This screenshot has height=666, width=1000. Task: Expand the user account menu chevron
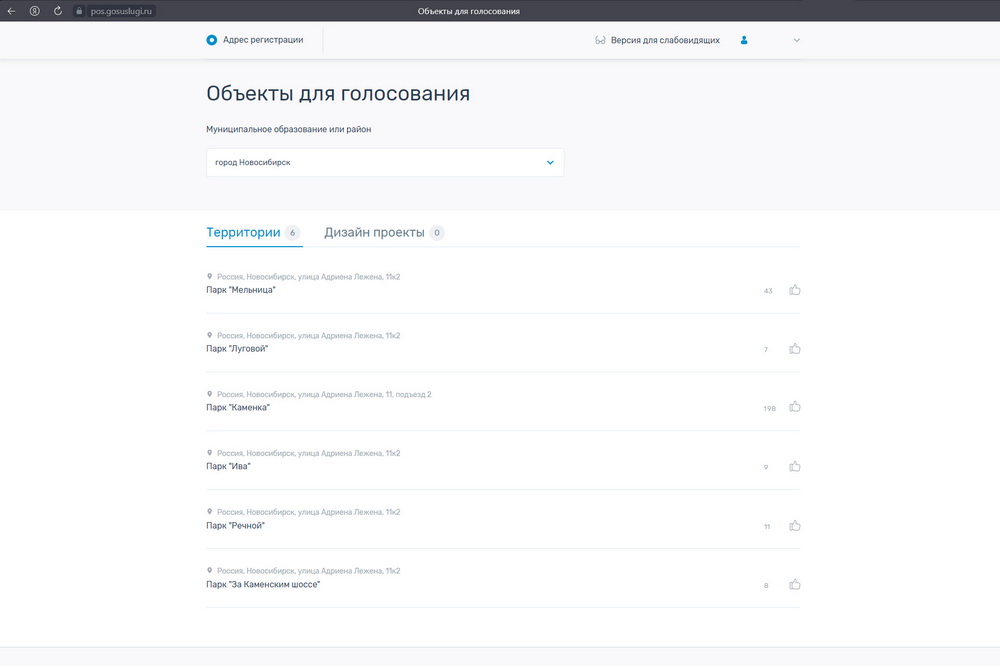point(796,40)
